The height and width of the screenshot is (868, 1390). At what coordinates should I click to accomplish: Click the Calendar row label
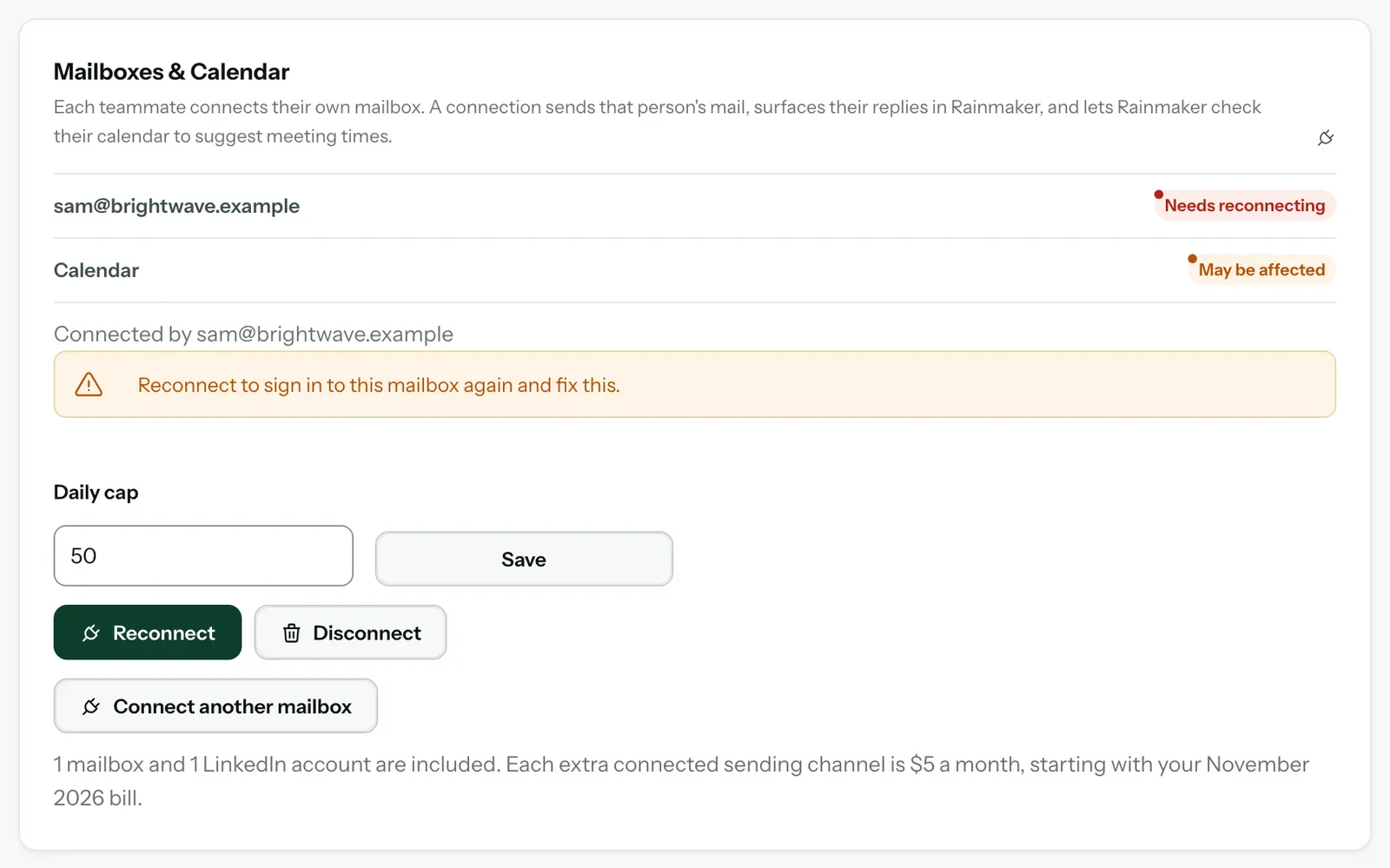(96, 270)
